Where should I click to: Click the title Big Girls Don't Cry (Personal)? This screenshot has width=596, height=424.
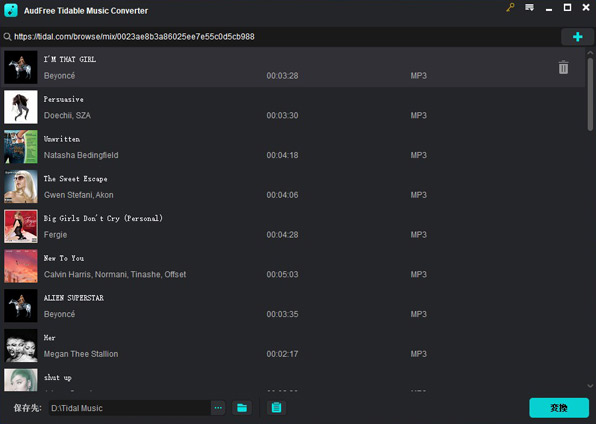point(103,218)
